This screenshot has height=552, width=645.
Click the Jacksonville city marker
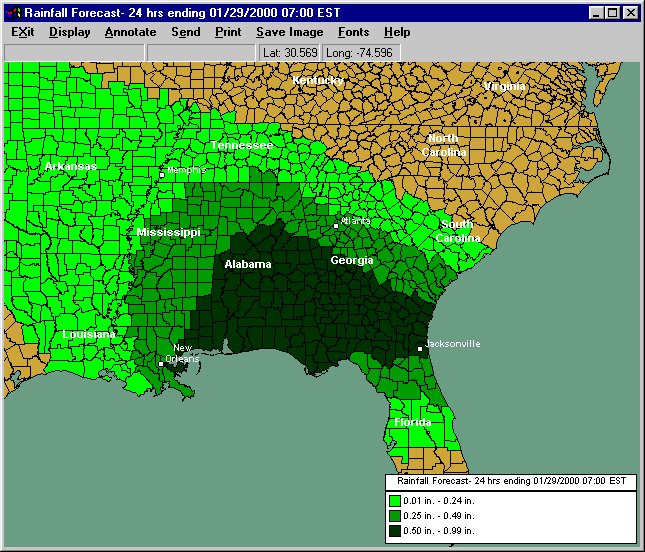[420, 349]
